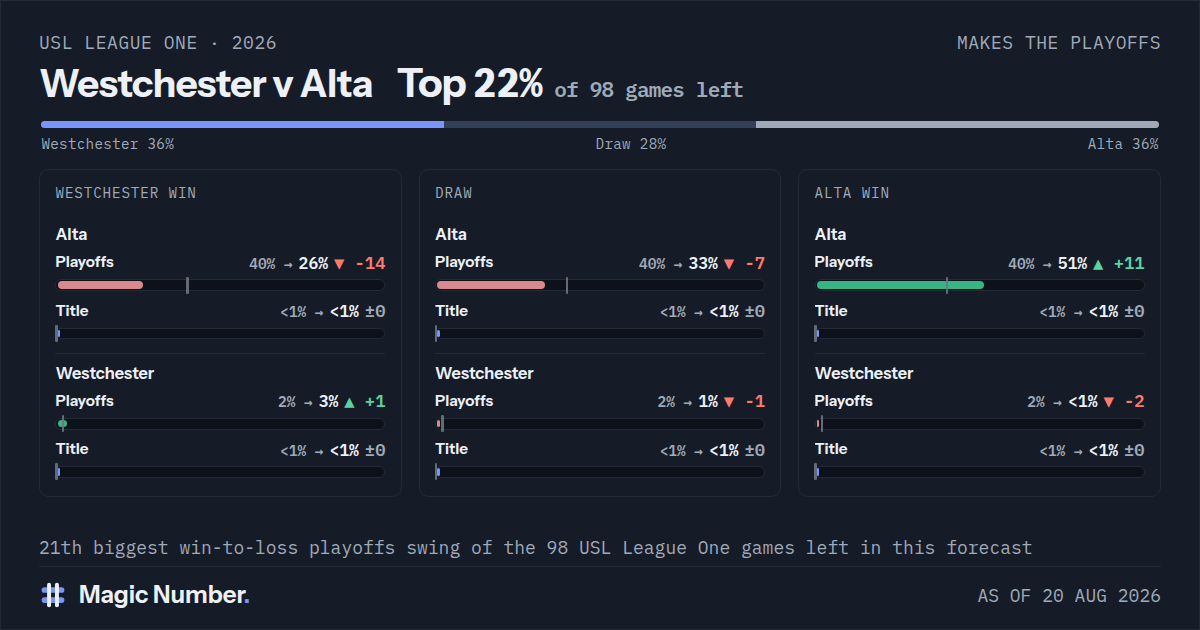The width and height of the screenshot is (1200, 630).
Task: Click Alta playoffs green bar in Alta Win
Action: (900, 285)
